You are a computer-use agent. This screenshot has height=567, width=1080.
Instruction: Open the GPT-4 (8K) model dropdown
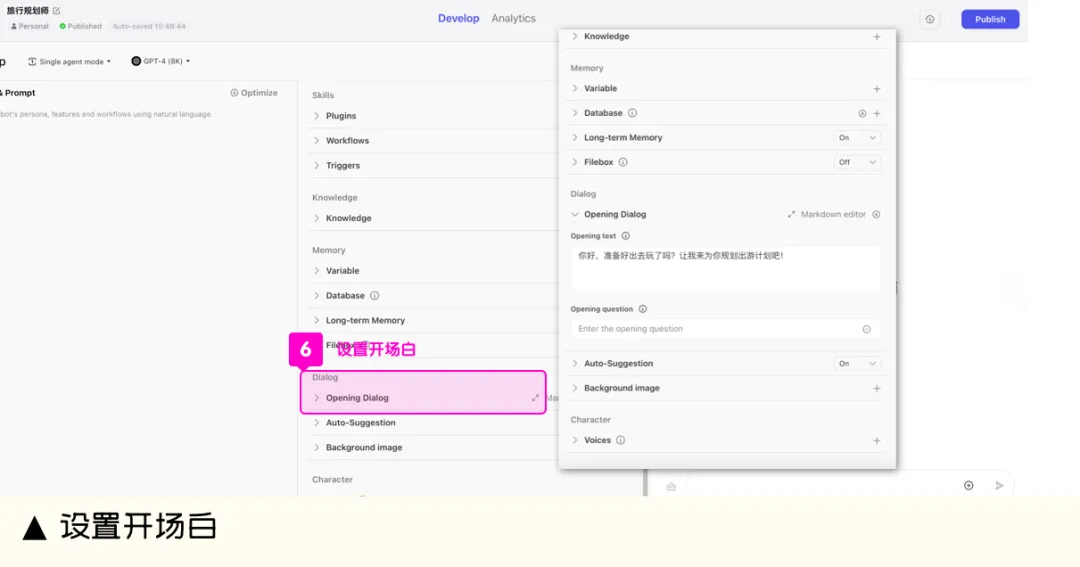click(x=160, y=61)
